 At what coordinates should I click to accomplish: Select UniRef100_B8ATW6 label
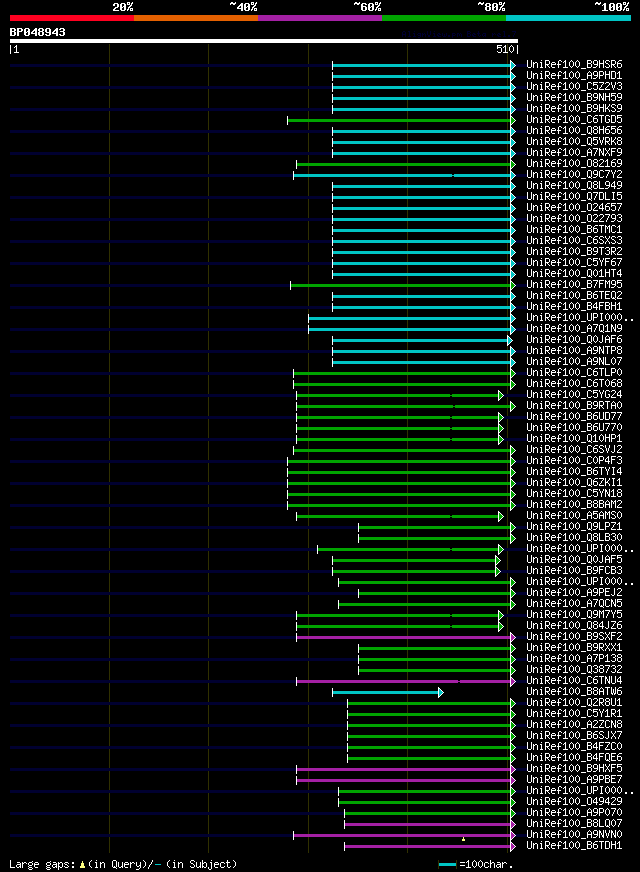574,692
